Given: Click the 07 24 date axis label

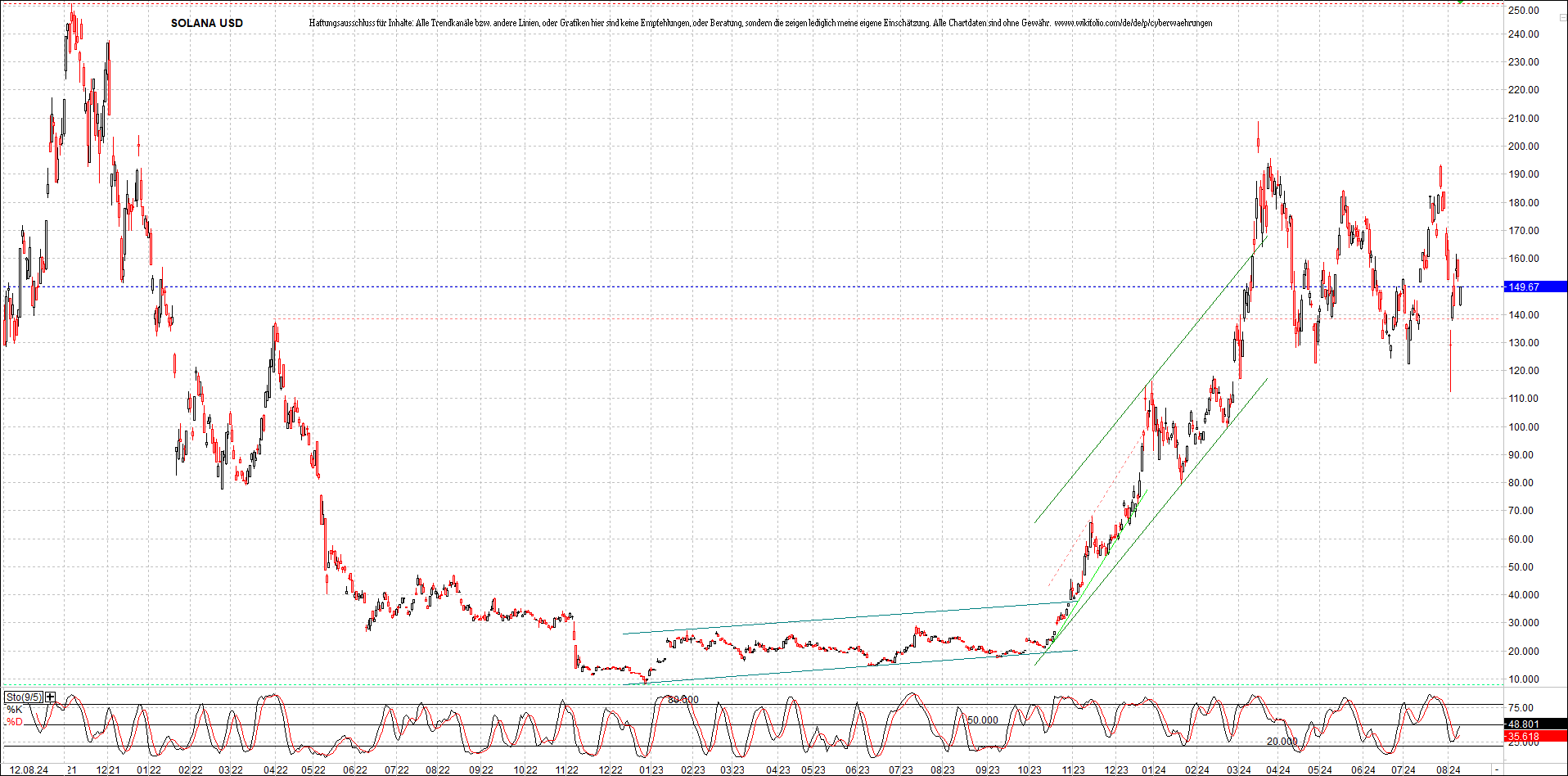Looking at the screenshot, I should coord(1404,770).
